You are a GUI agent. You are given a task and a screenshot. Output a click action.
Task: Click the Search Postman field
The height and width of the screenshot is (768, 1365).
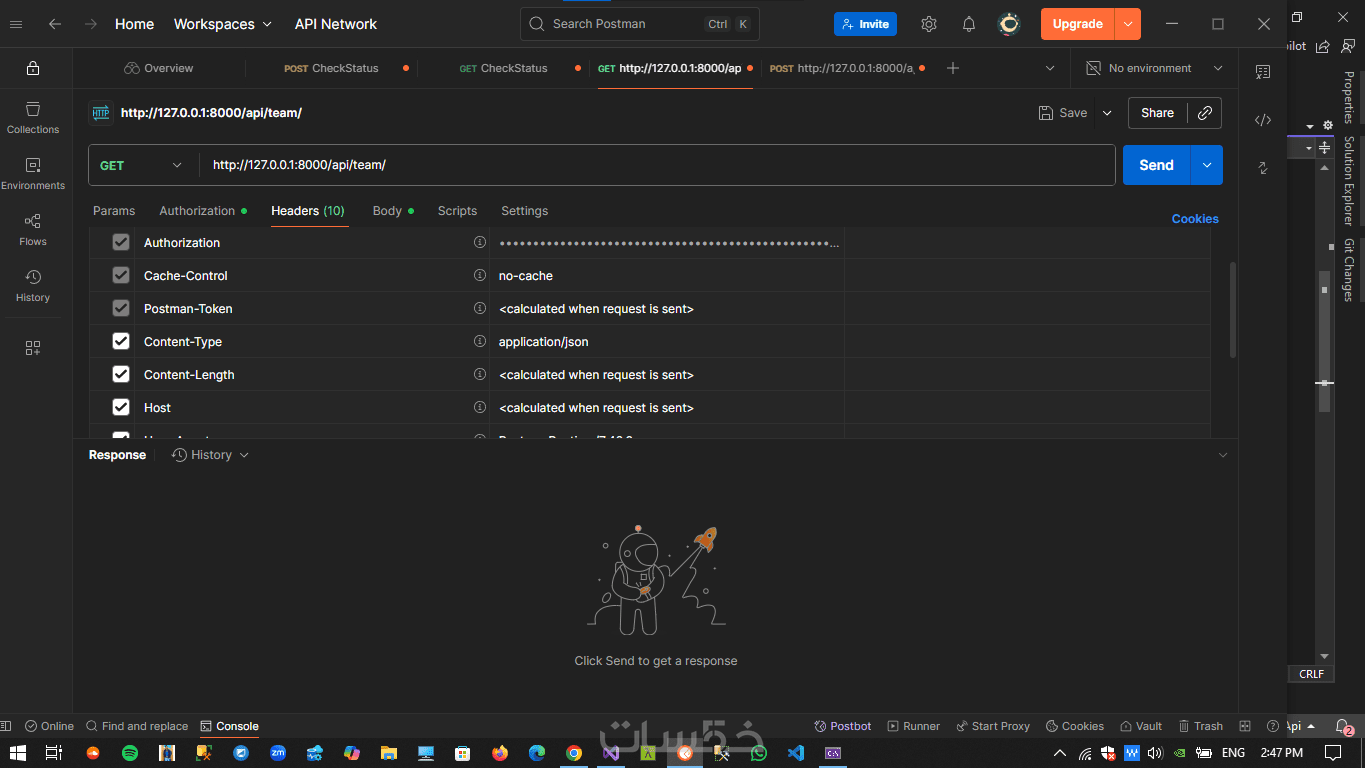pyautogui.click(x=640, y=24)
